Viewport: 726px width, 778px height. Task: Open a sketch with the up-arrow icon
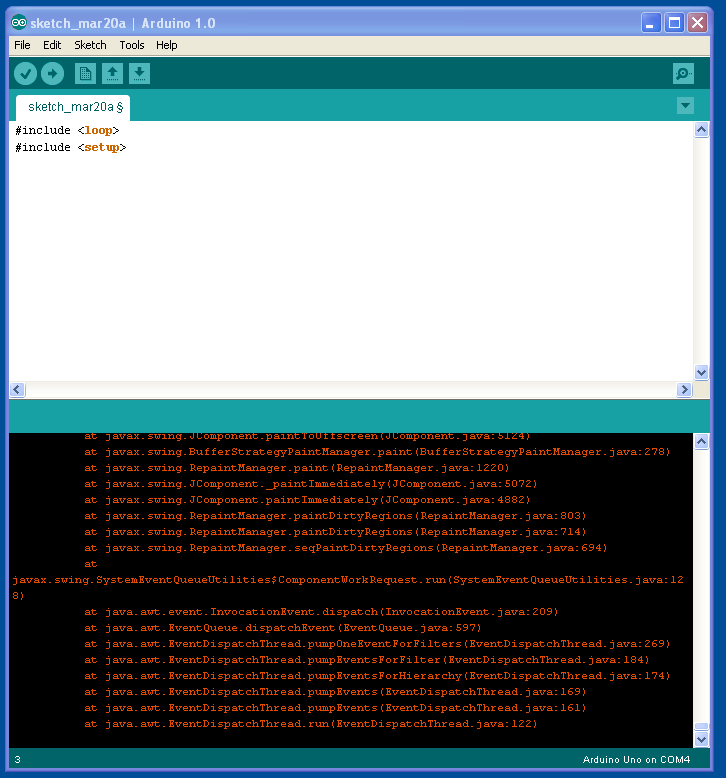coord(112,73)
